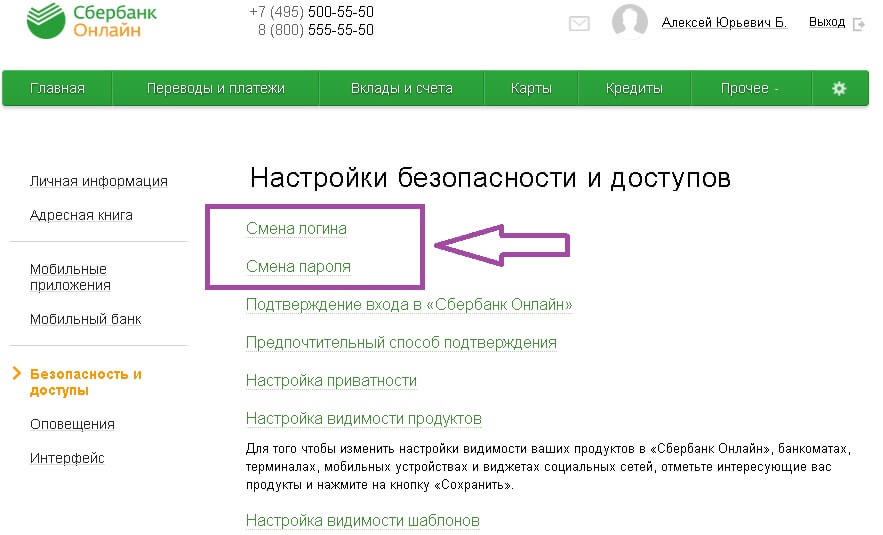Click the phone number 8 (800) 555-55-50
The width and height of the screenshot is (883, 535).
(315, 30)
